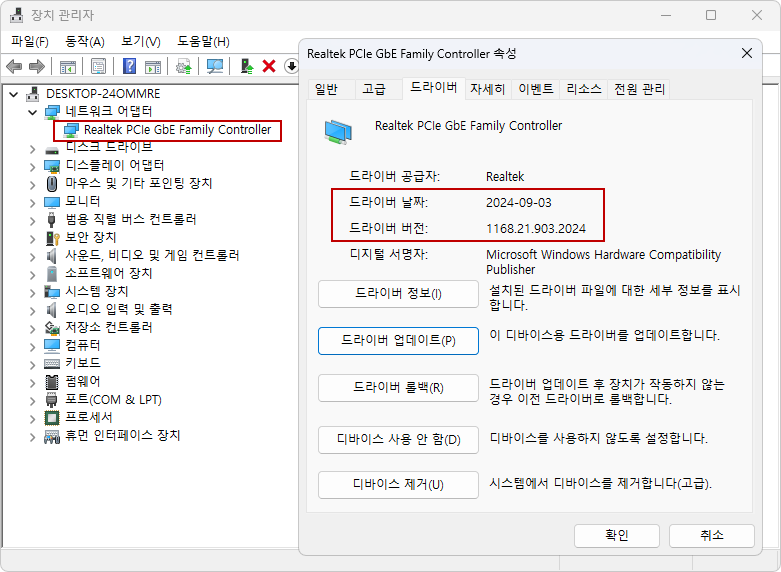
Task: Click the driver provider value Realtek
Action: [x=505, y=177]
